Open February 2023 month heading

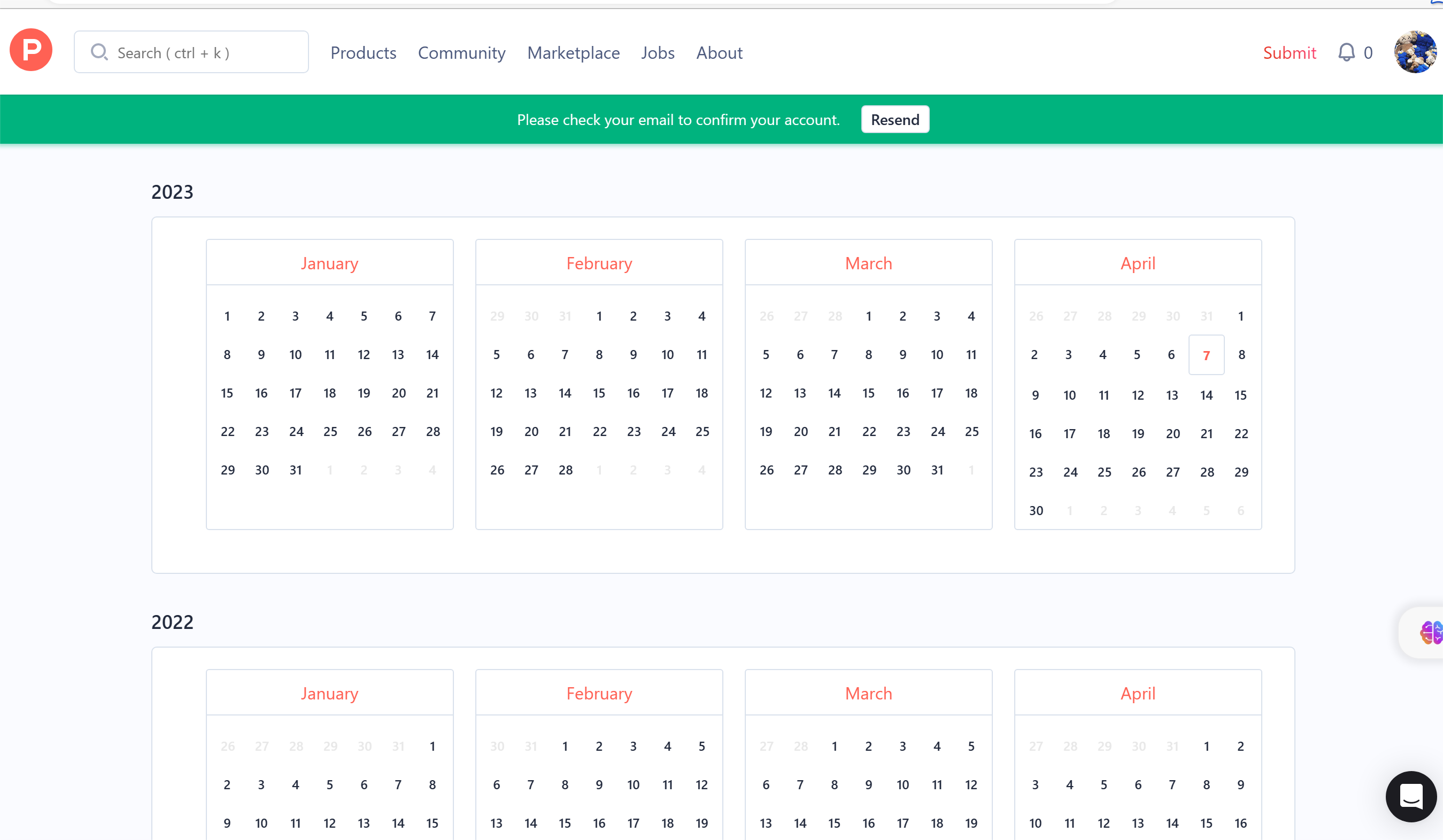(599, 263)
